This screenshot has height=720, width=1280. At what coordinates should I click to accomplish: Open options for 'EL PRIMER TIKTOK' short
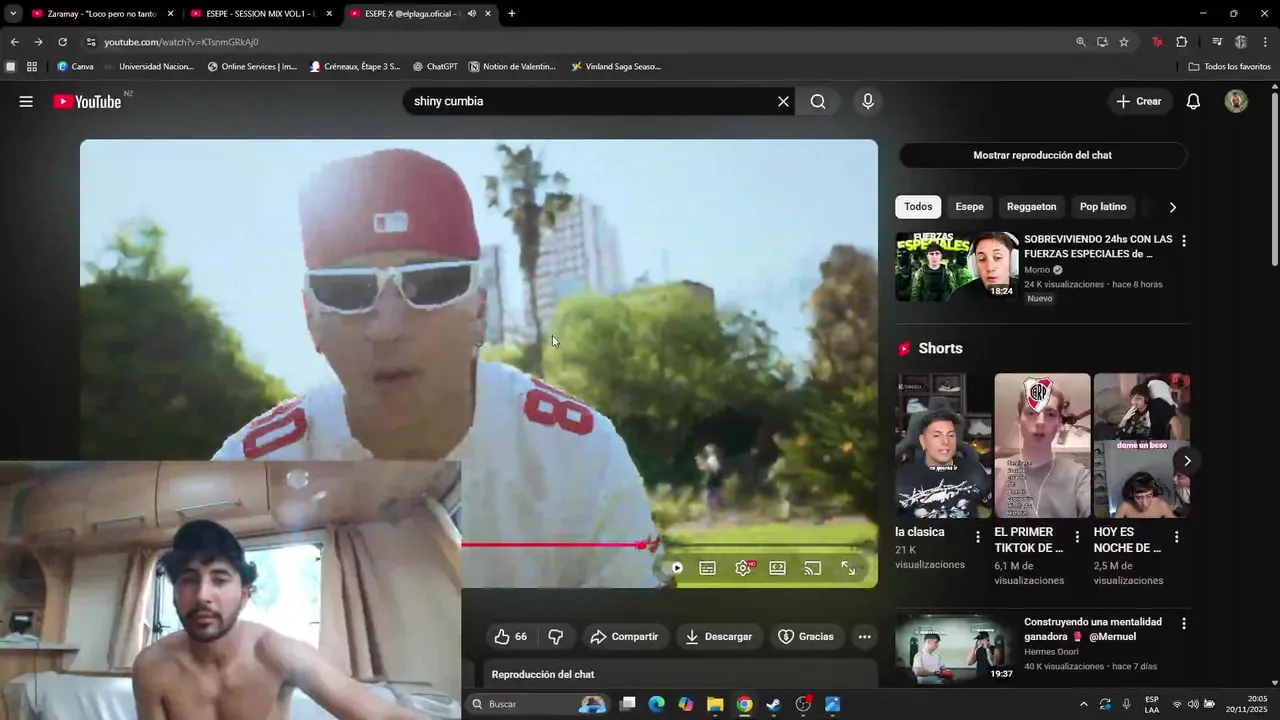click(1077, 537)
